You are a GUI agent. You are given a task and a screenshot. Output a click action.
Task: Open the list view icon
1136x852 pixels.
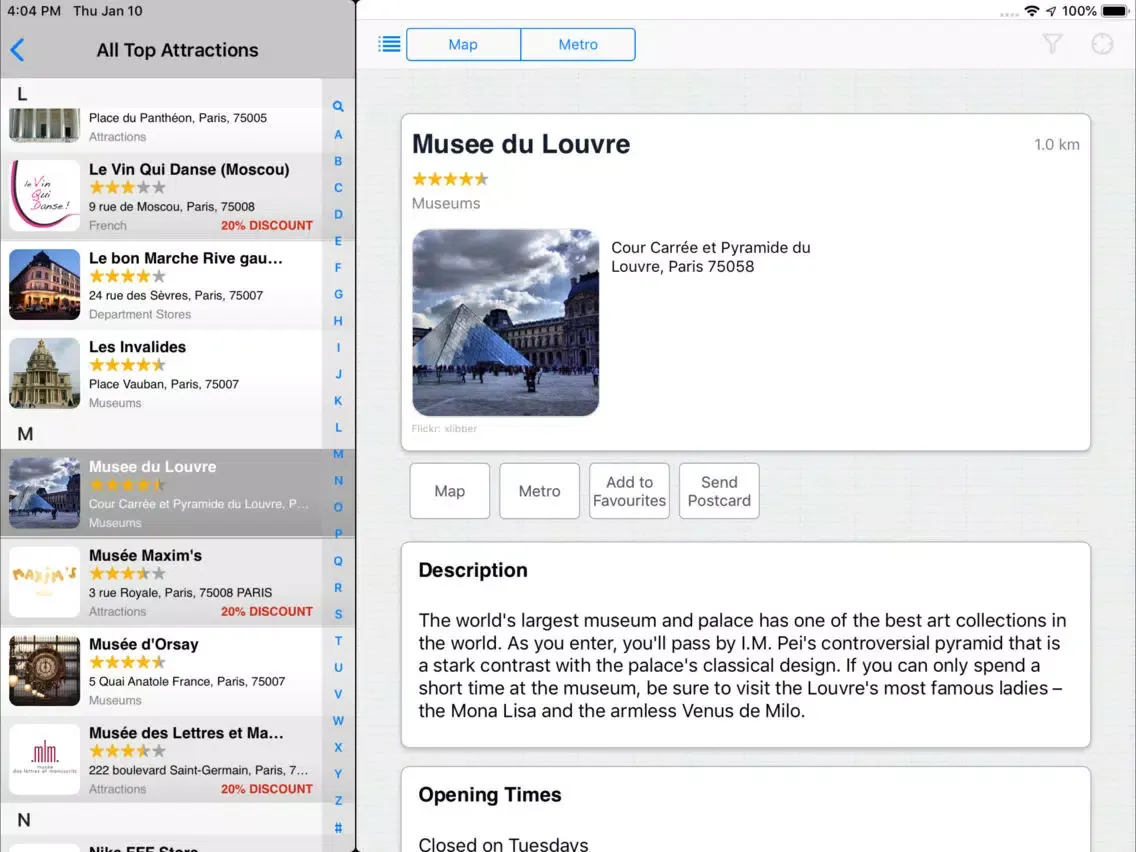pos(389,44)
